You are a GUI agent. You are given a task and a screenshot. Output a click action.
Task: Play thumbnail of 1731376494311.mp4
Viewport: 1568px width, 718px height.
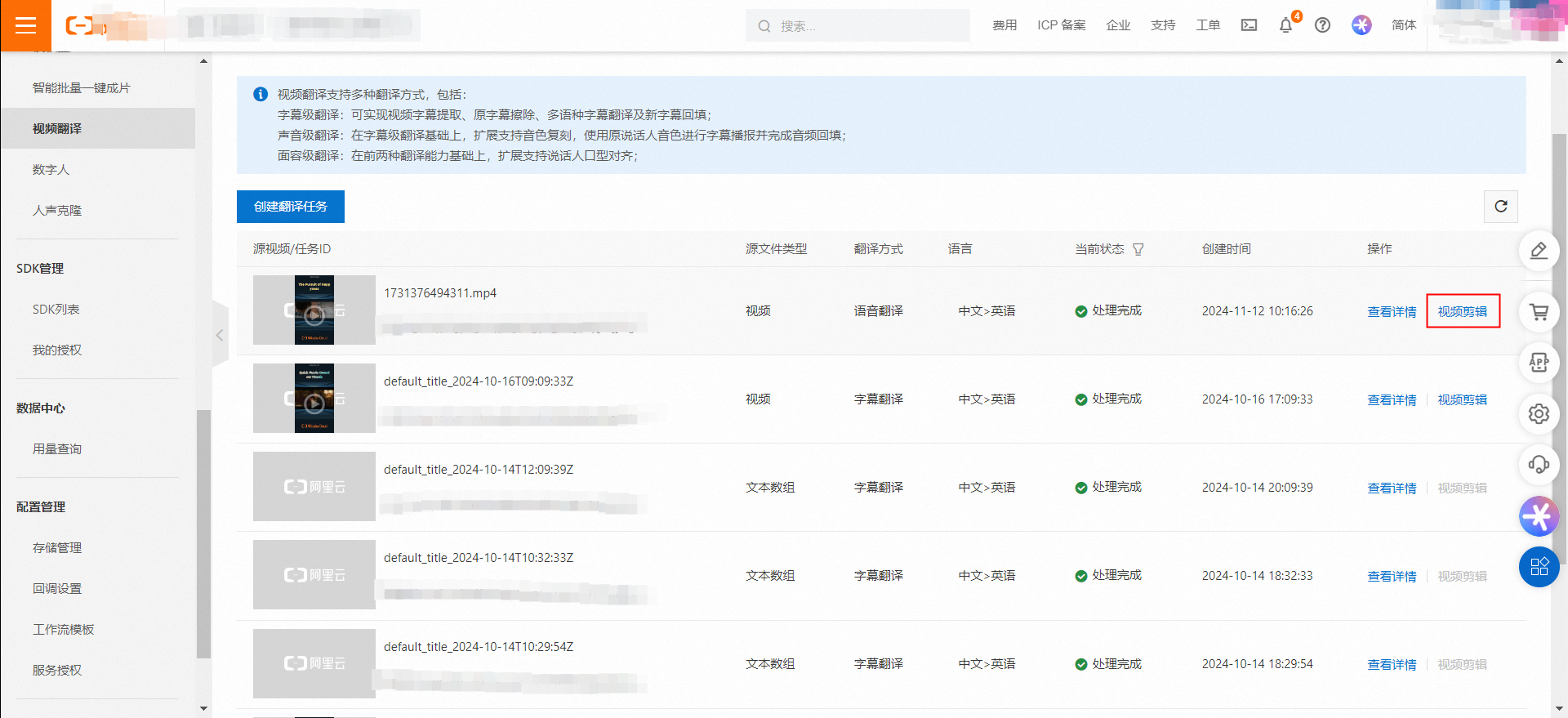[x=314, y=310]
